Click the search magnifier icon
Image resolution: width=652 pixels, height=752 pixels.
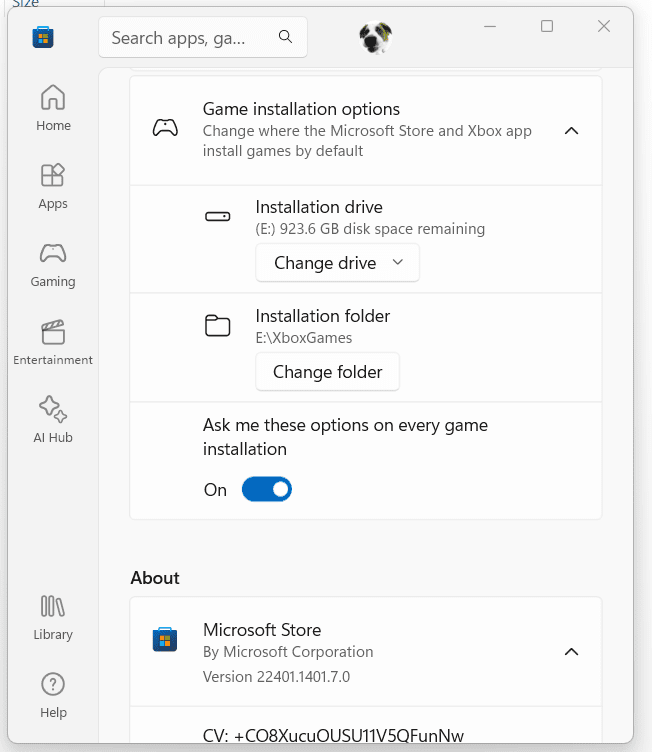[x=285, y=36]
